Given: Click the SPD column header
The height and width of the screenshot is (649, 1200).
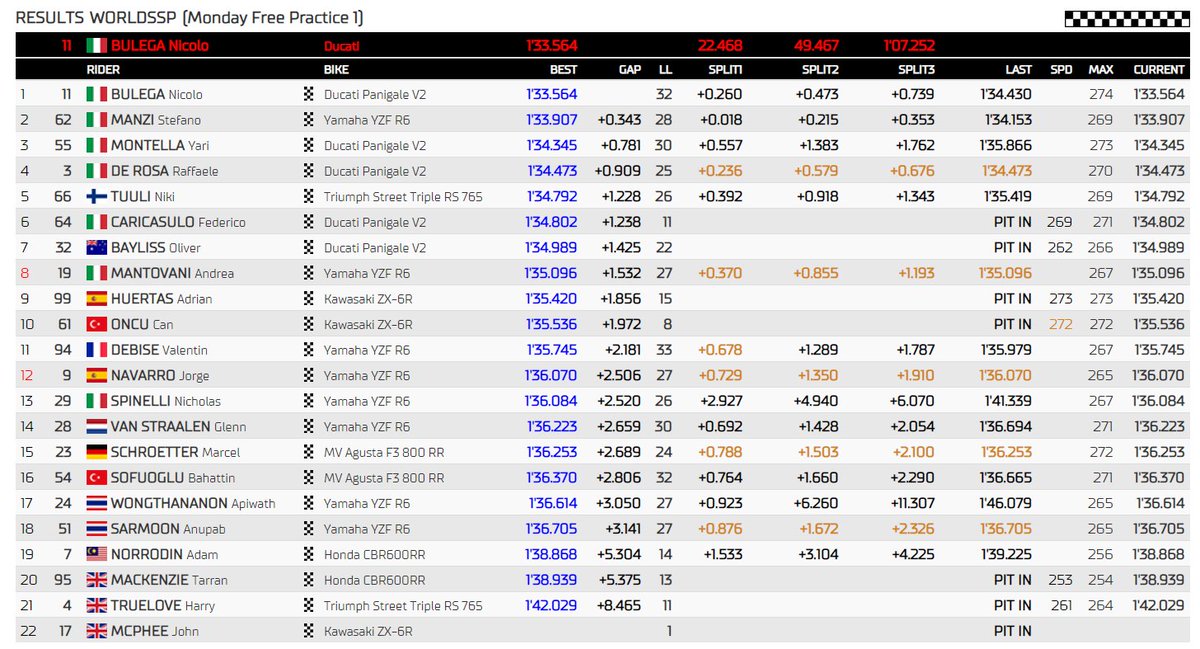Looking at the screenshot, I should click(x=1061, y=70).
